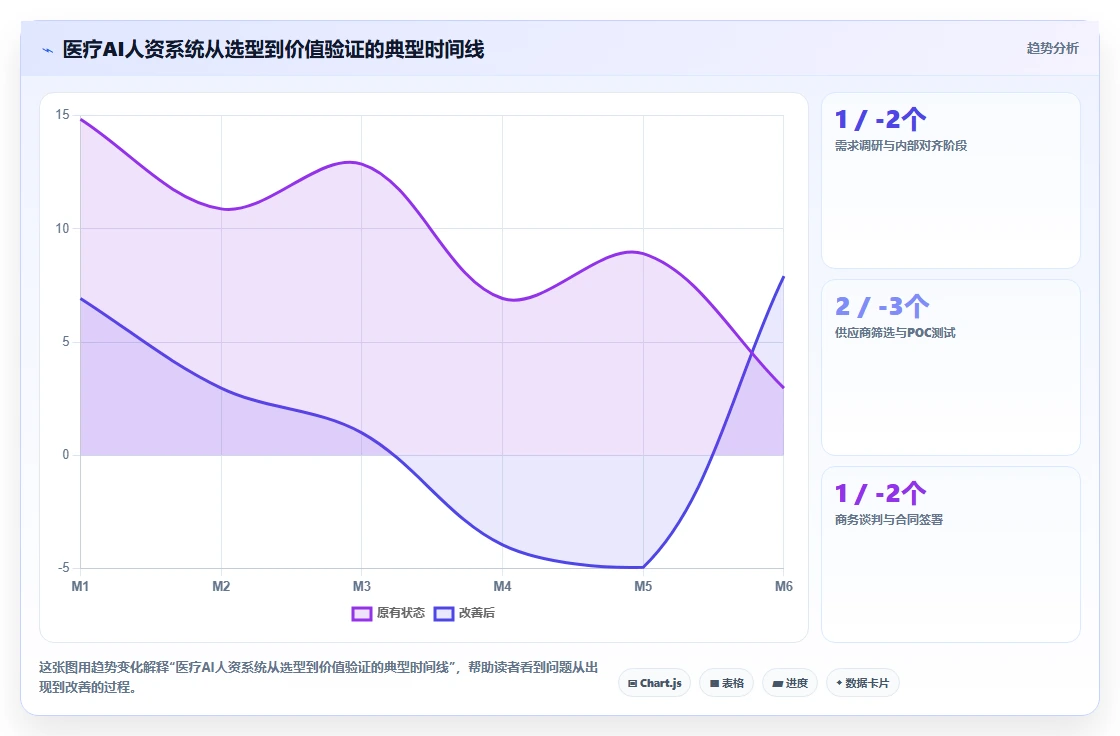Click the 数据卡片 sparkle icon
The image size is (1120, 736).
(x=839, y=683)
